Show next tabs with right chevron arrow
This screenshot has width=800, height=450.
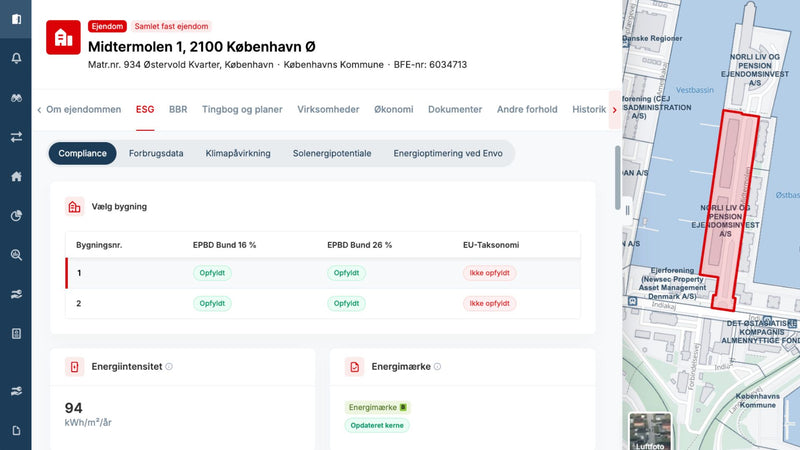614,110
